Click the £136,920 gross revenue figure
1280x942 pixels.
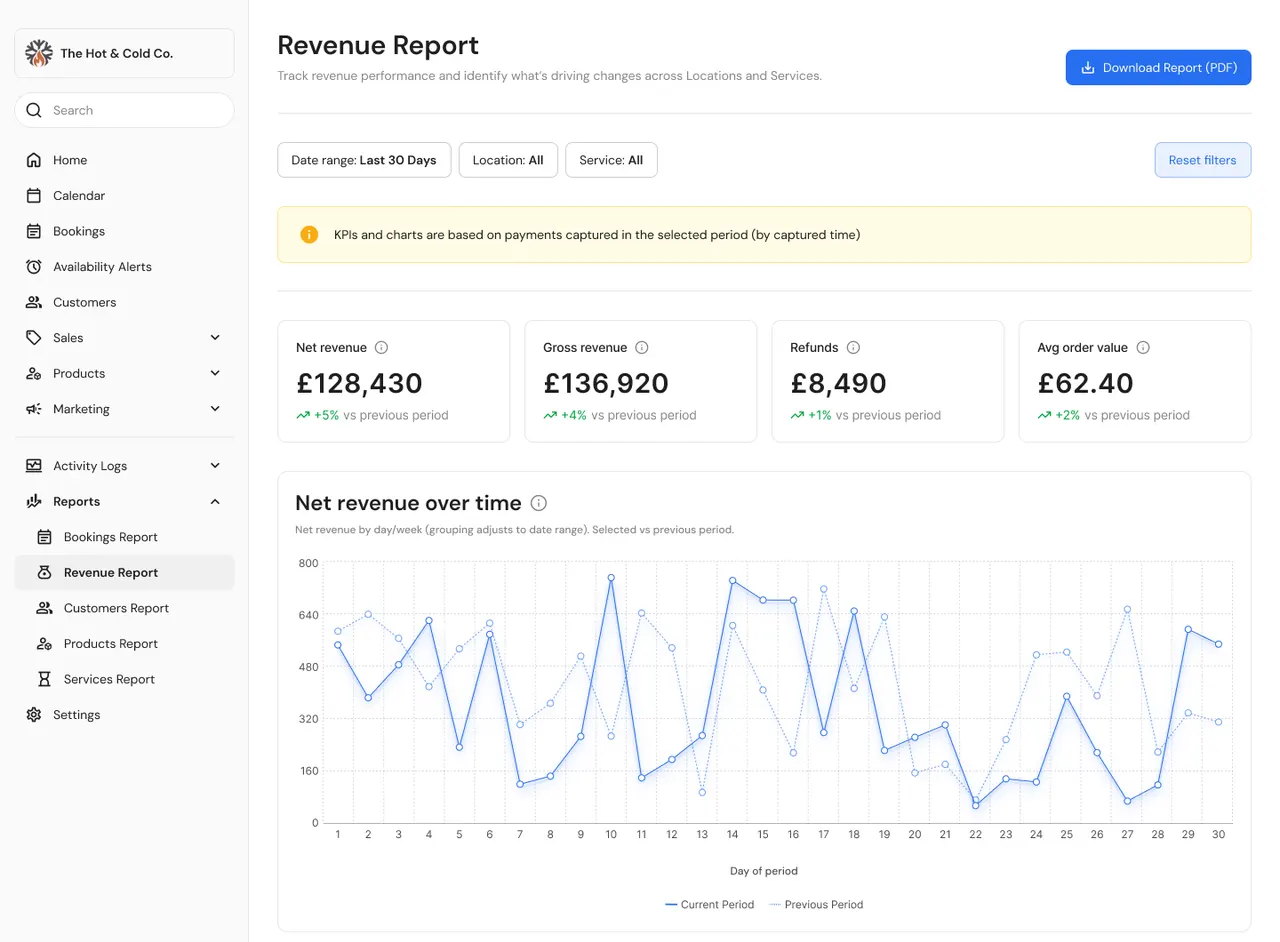pos(606,383)
